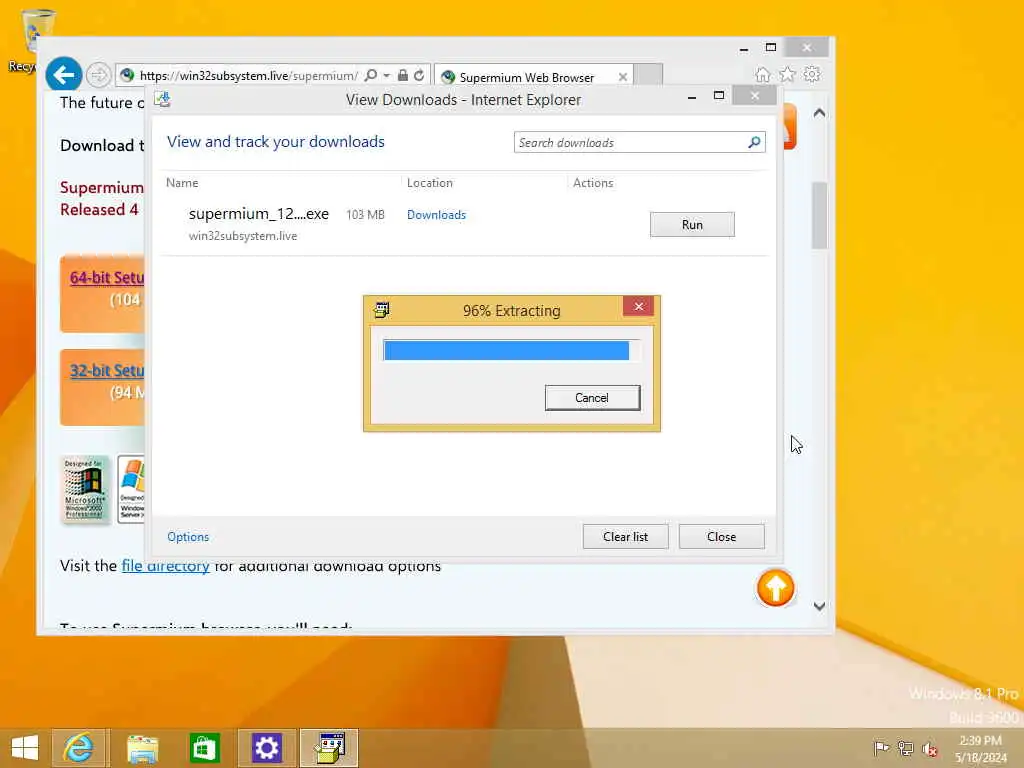Open the file directory link
This screenshot has height=768, width=1024.
click(x=165, y=566)
